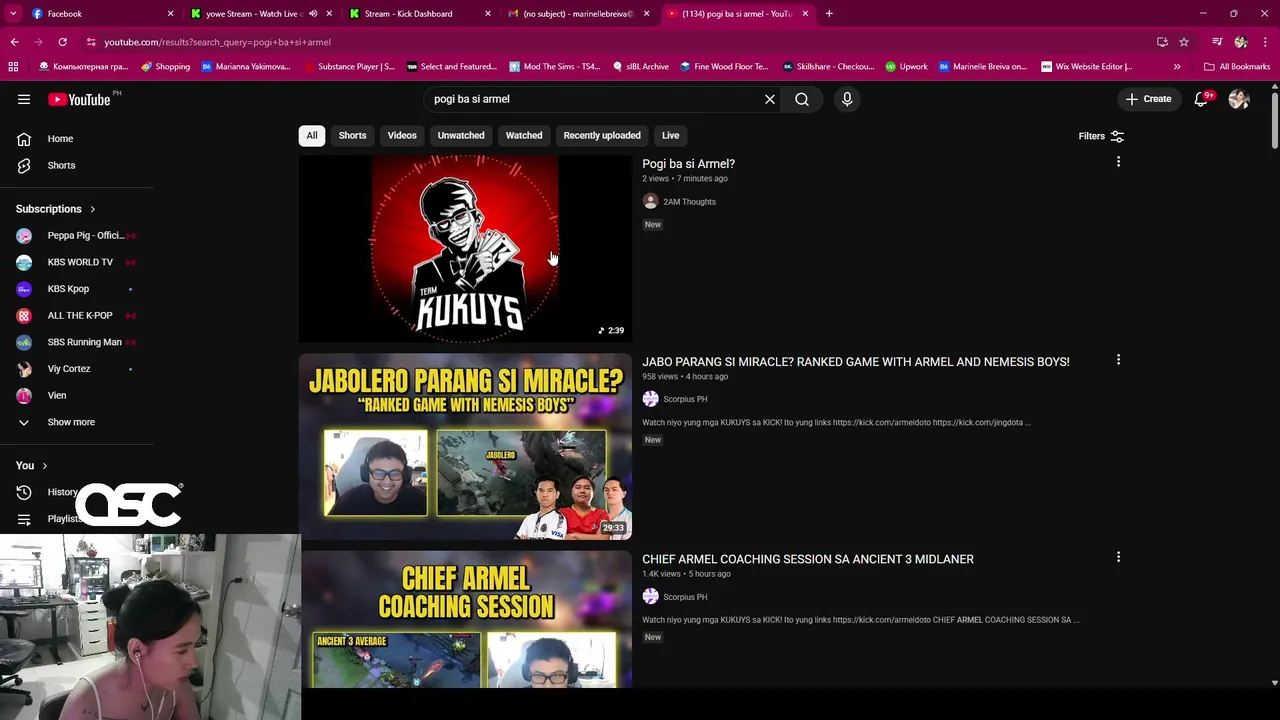Select the Videos filter chip
Image resolution: width=1280 pixels, height=720 pixels.
(402, 136)
